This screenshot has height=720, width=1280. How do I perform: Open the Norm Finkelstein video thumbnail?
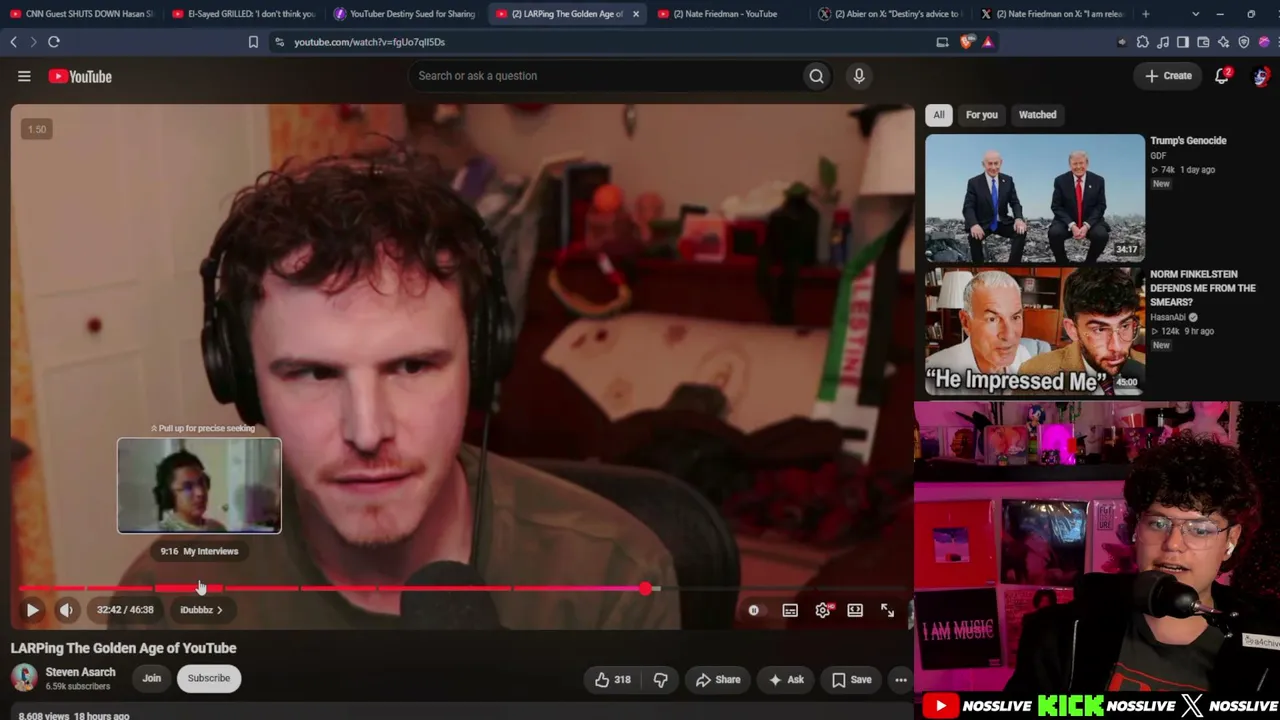[x=1035, y=330]
